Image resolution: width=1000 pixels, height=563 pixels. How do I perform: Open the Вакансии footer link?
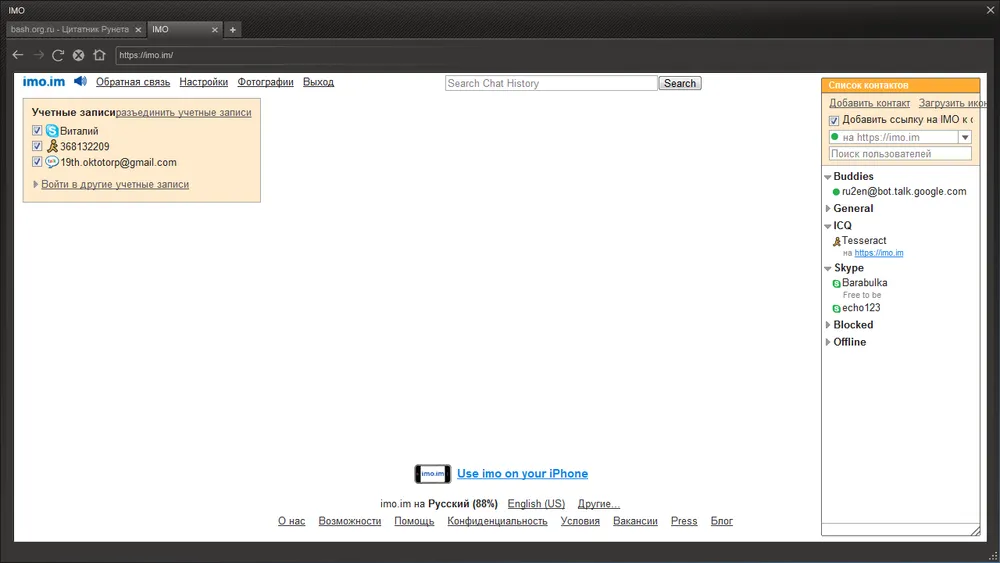coord(635,521)
